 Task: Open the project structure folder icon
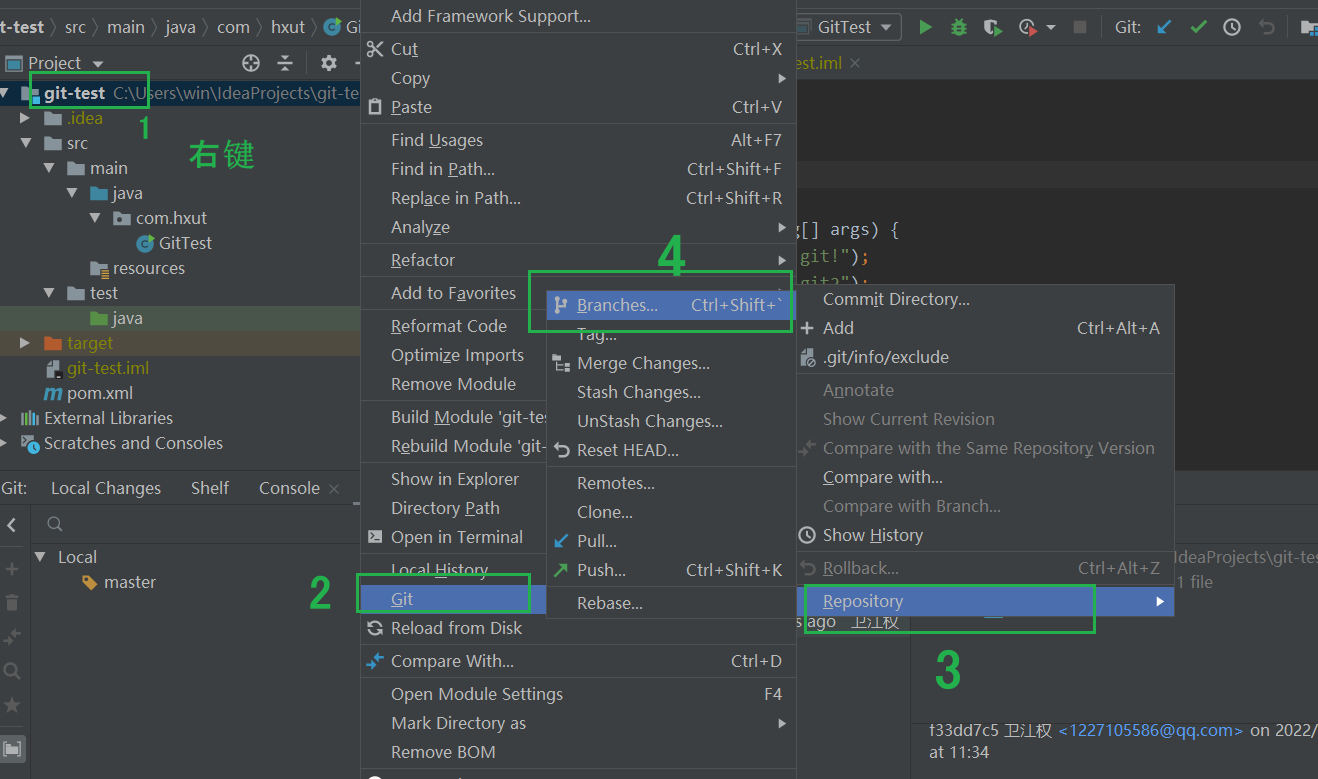coord(1308,28)
